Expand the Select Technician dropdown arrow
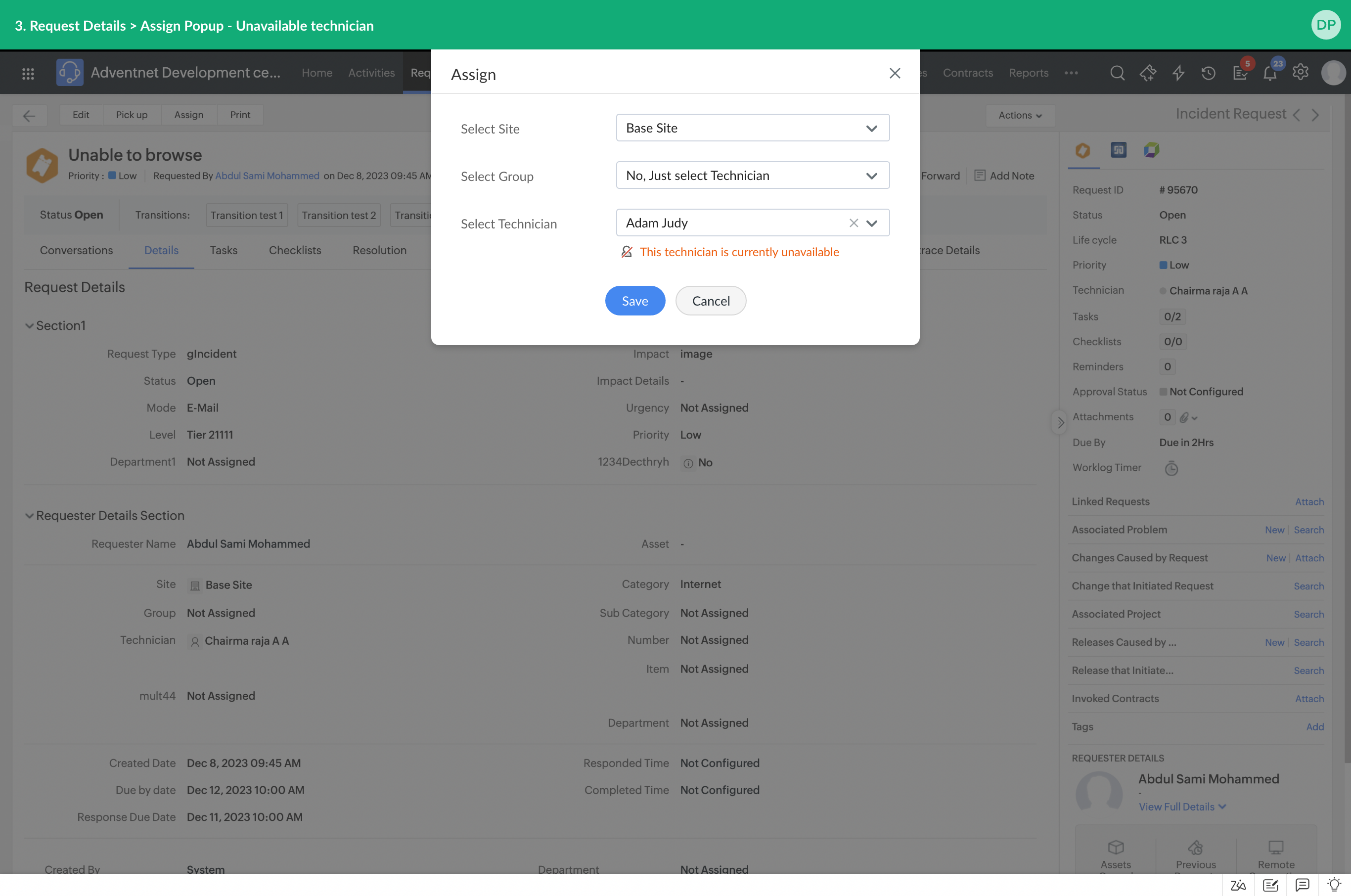 pyautogui.click(x=871, y=223)
